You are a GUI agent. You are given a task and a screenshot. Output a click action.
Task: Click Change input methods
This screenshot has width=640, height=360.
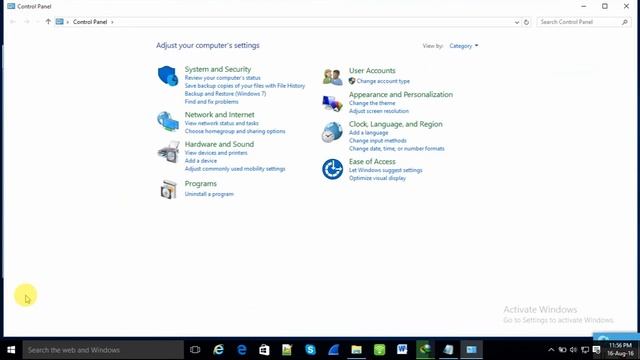[378, 141]
